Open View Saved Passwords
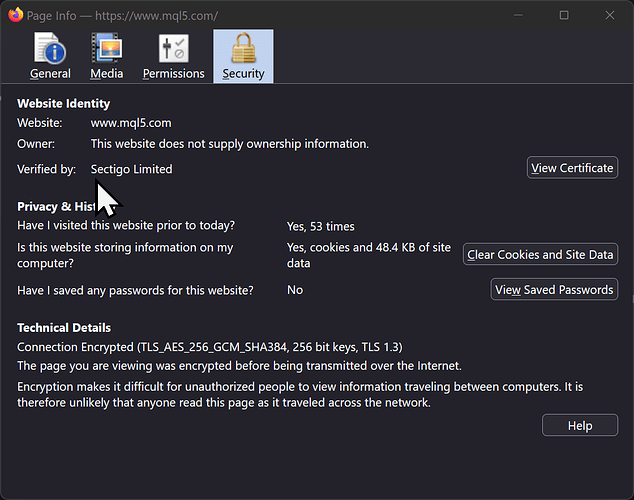634x500 pixels. [554, 289]
